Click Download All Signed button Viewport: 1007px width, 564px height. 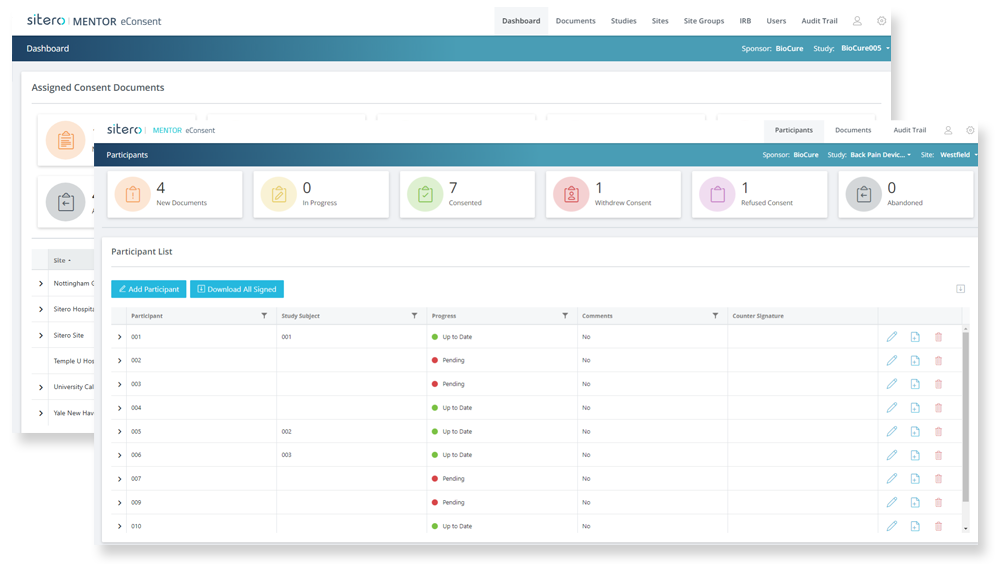coord(237,289)
